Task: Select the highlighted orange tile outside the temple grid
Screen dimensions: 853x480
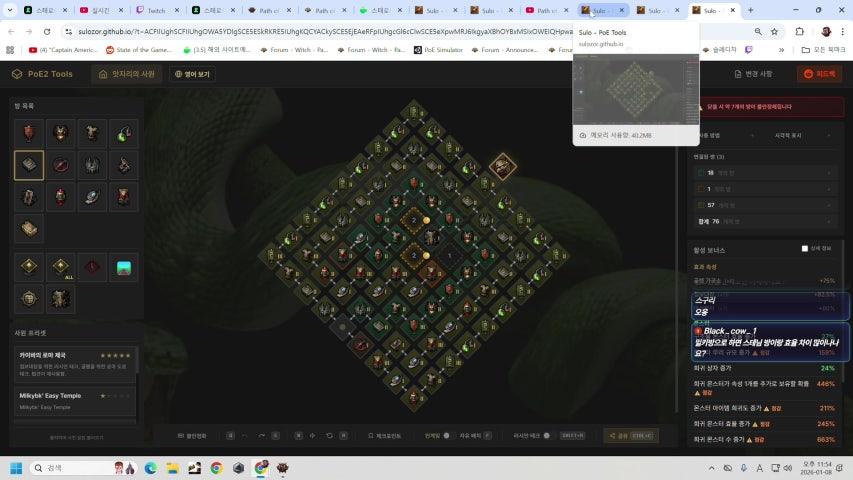Action: (502, 167)
